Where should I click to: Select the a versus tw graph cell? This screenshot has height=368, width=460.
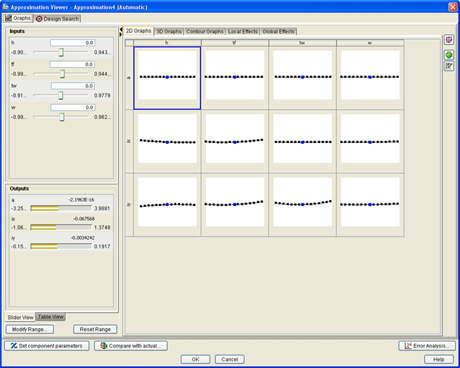303,78
